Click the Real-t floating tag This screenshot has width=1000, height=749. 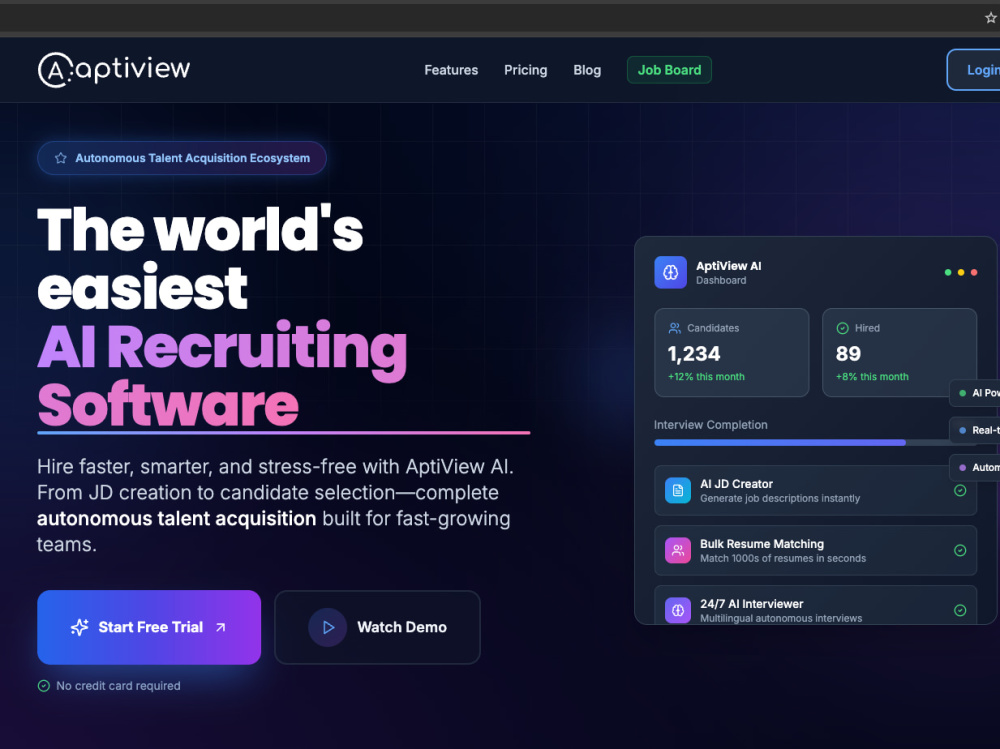tap(975, 430)
